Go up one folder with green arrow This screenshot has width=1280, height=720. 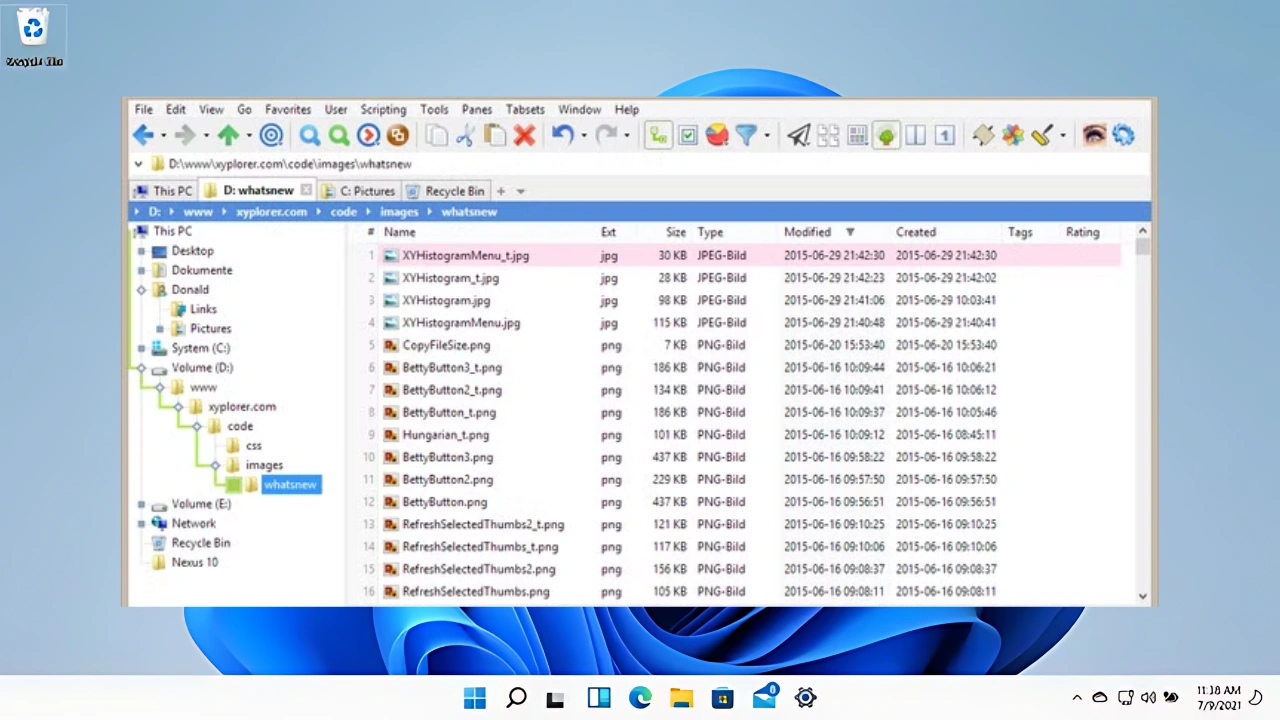coord(228,135)
